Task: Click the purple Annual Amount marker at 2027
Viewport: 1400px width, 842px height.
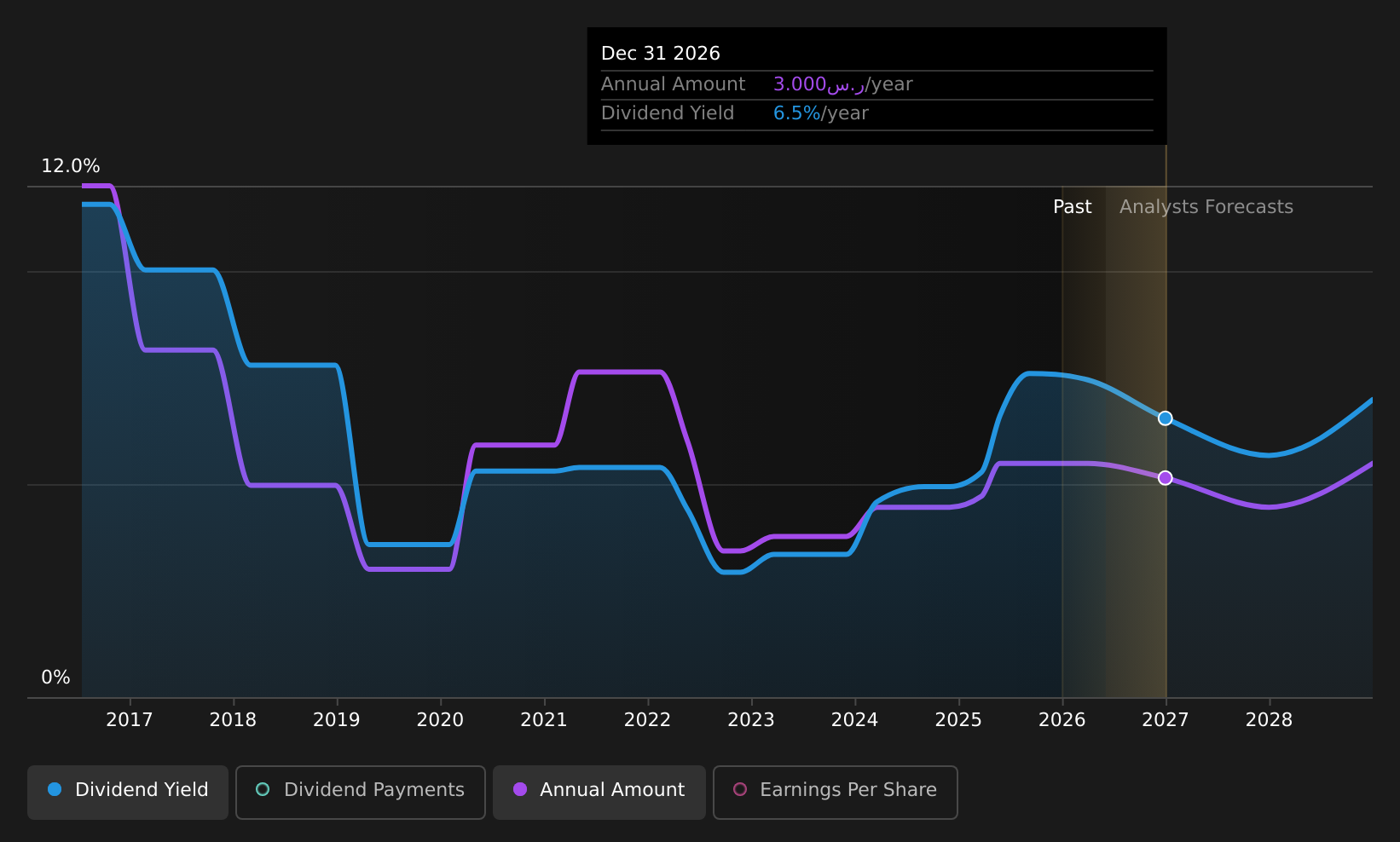Action: [x=1166, y=478]
